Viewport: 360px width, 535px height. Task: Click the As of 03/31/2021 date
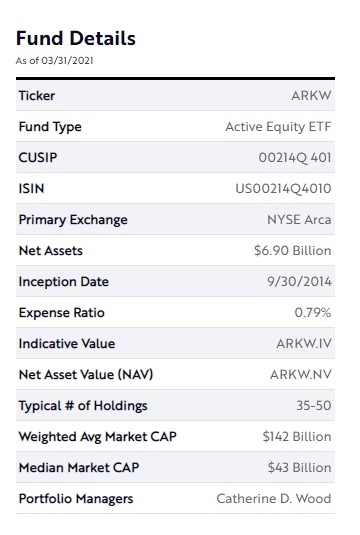pyautogui.click(x=54, y=61)
